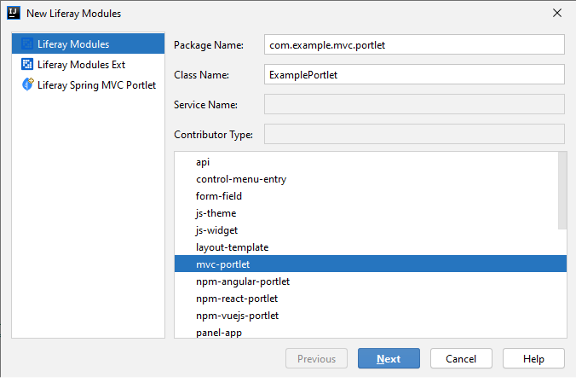
Task: Select Liferay Modules Ext project type
Action: (x=88, y=64)
